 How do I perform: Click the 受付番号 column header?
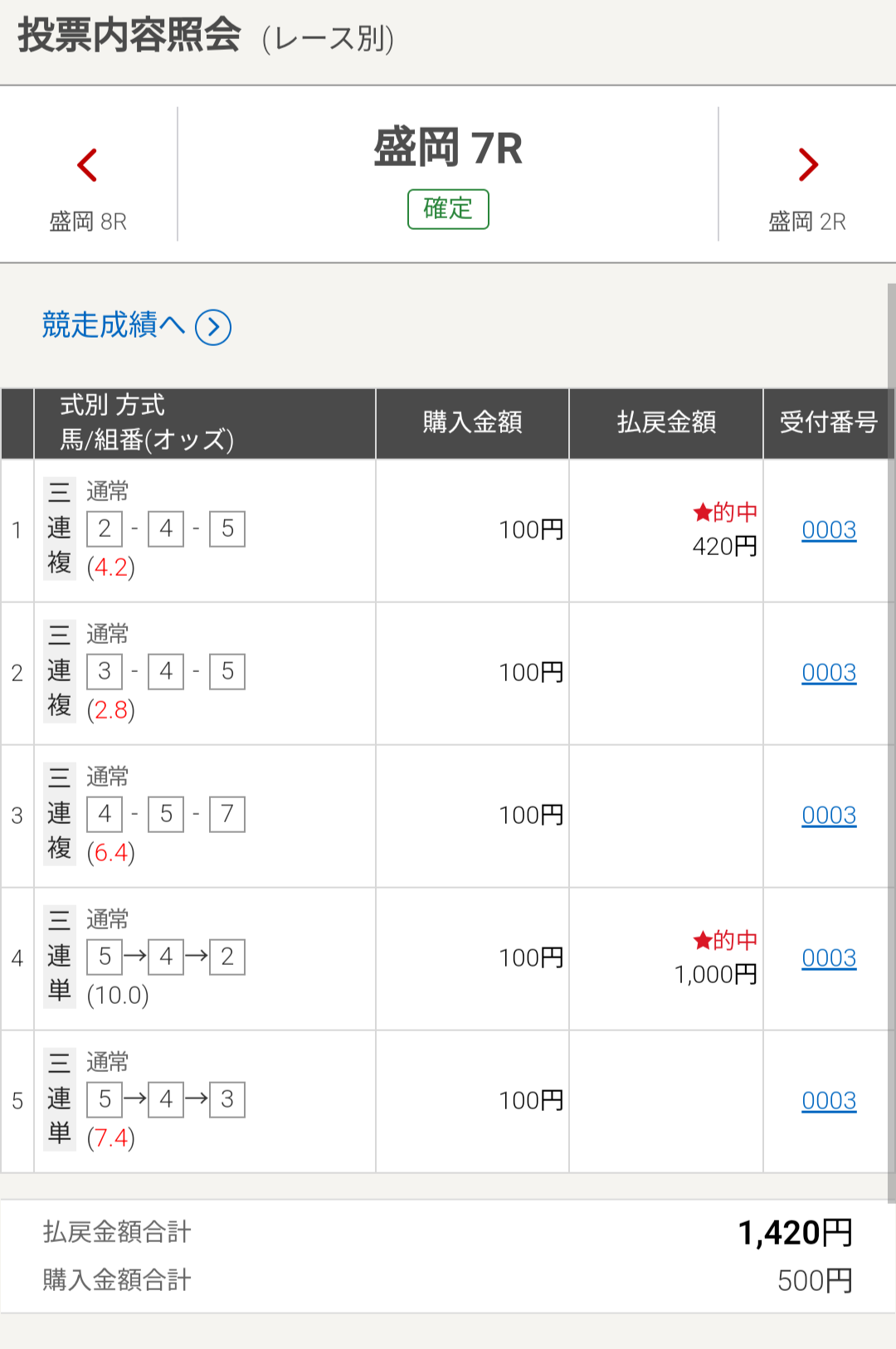(828, 423)
